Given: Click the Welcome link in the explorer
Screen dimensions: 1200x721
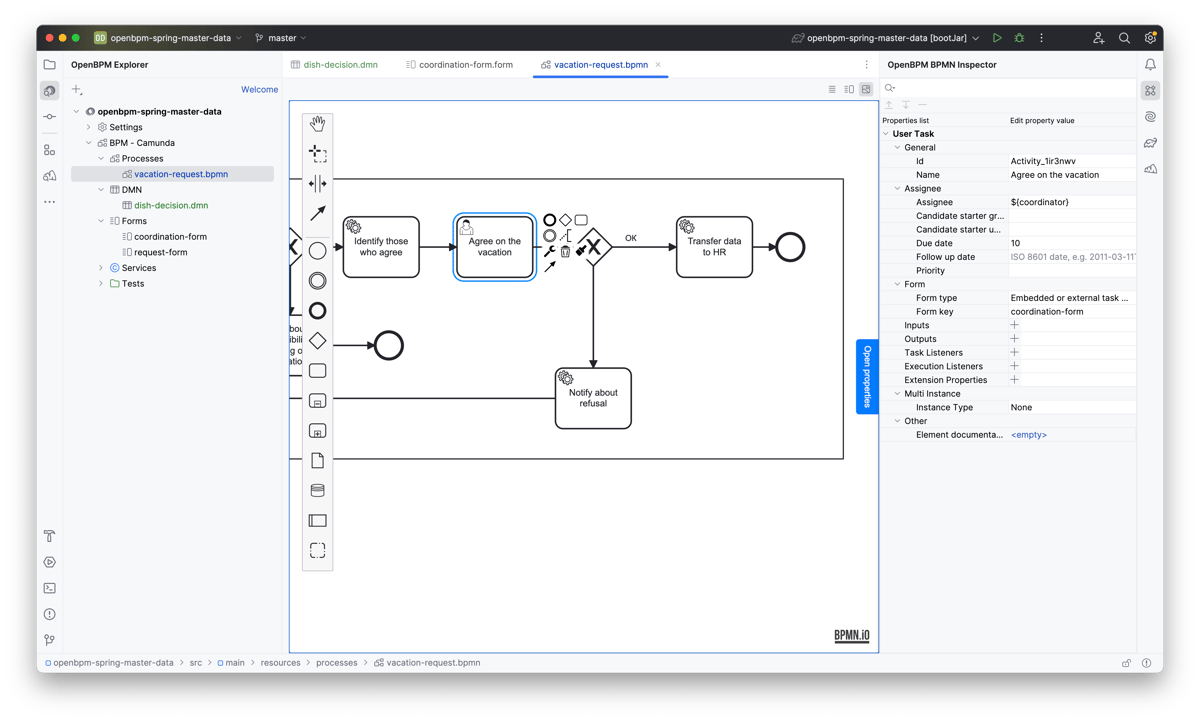Looking at the screenshot, I should coord(259,89).
